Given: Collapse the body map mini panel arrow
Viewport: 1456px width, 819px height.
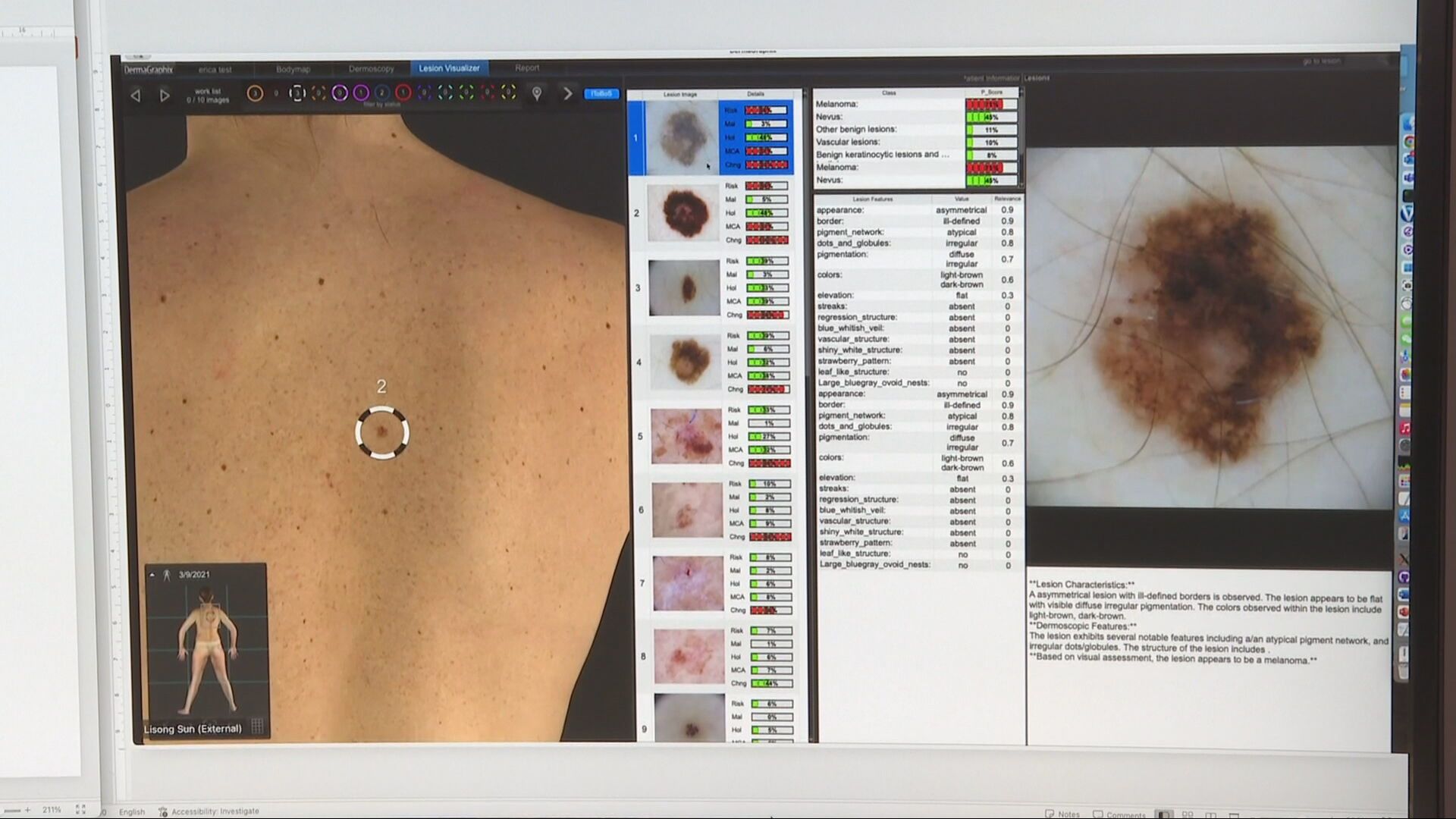Looking at the screenshot, I should tap(152, 575).
